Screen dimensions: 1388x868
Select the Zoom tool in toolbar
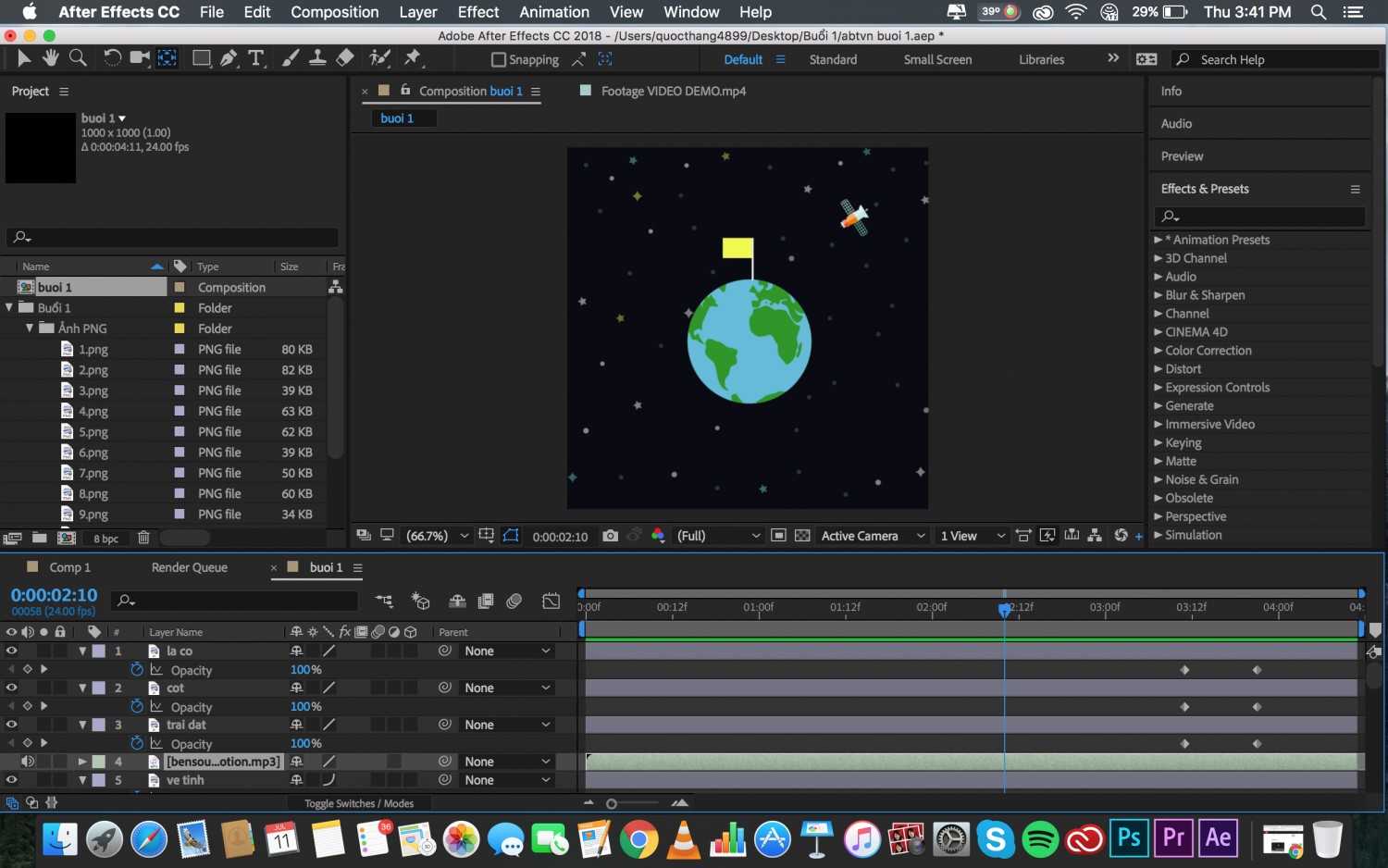79,58
